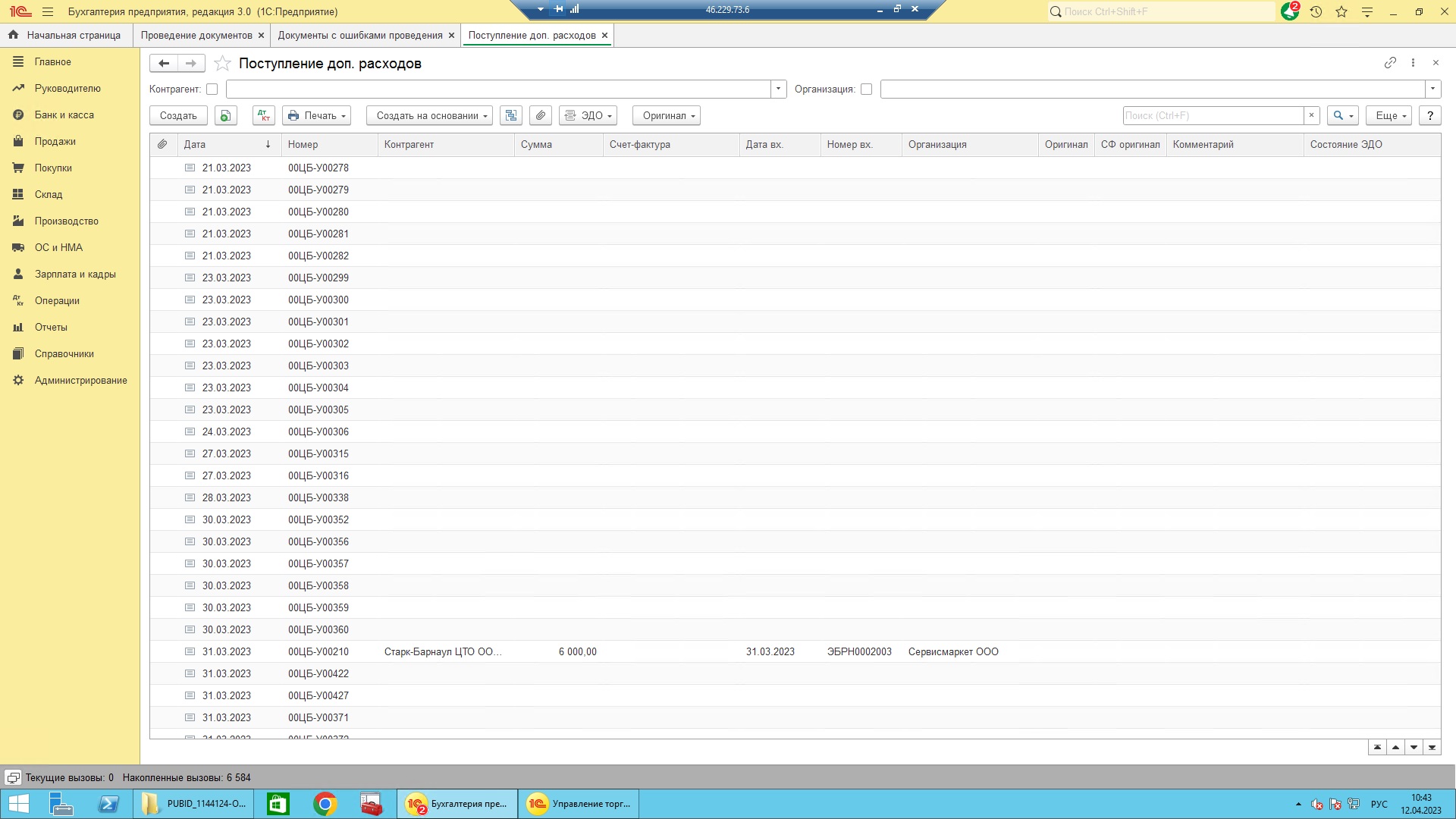Open Chrome from the taskbar
The image size is (1456, 819).
(x=325, y=804)
